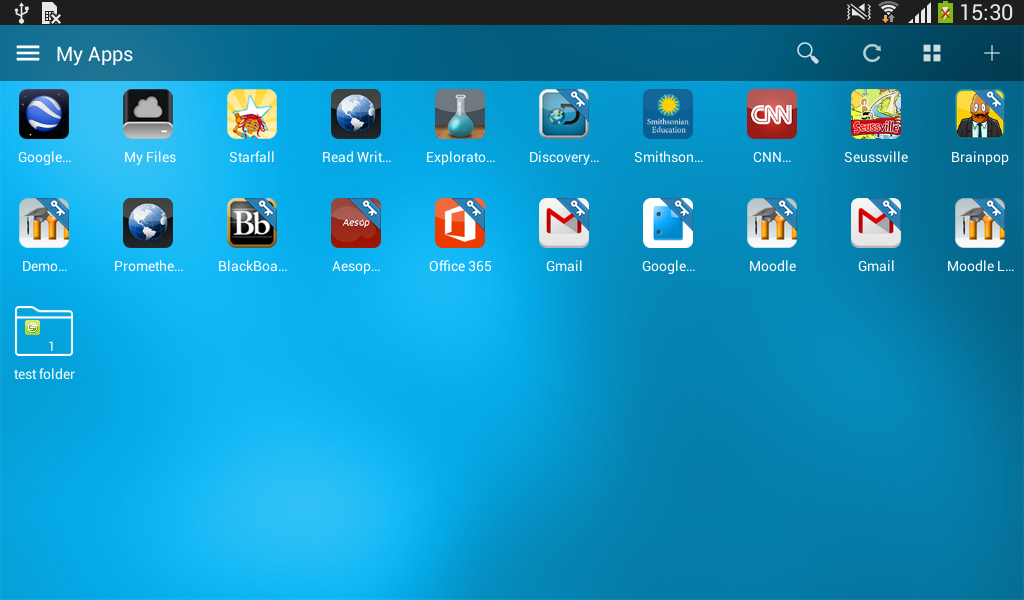
Task: Tap the 15:30 clock
Action: (x=986, y=12)
